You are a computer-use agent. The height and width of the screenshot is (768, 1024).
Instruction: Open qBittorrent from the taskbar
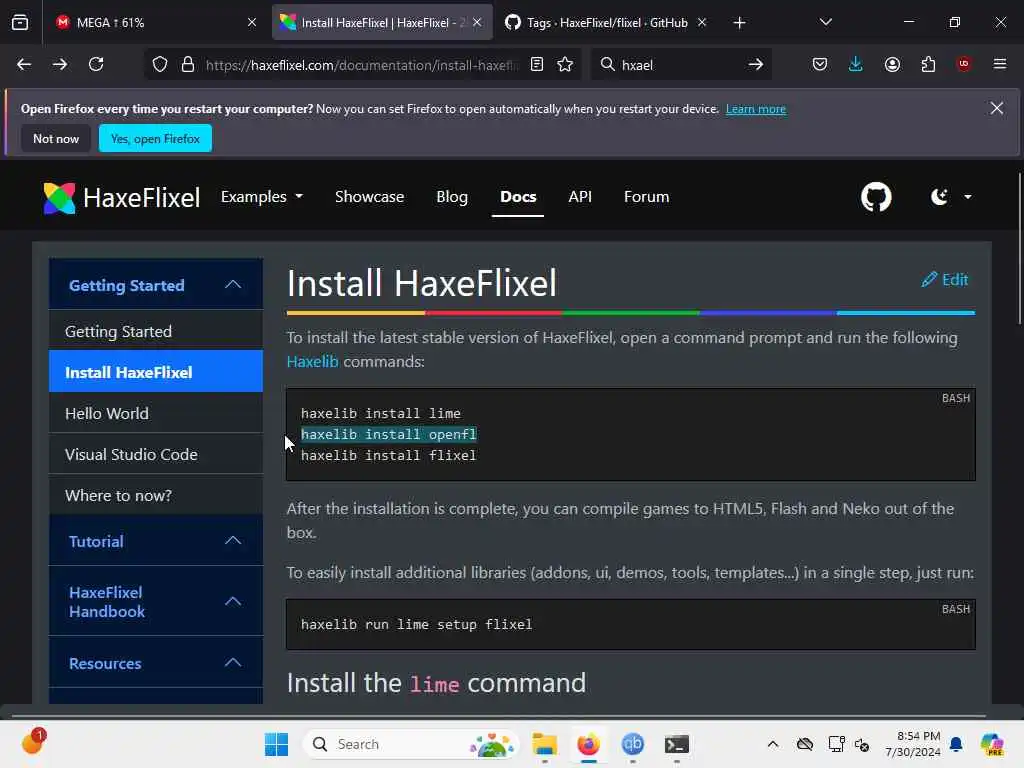pyautogui.click(x=632, y=744)
